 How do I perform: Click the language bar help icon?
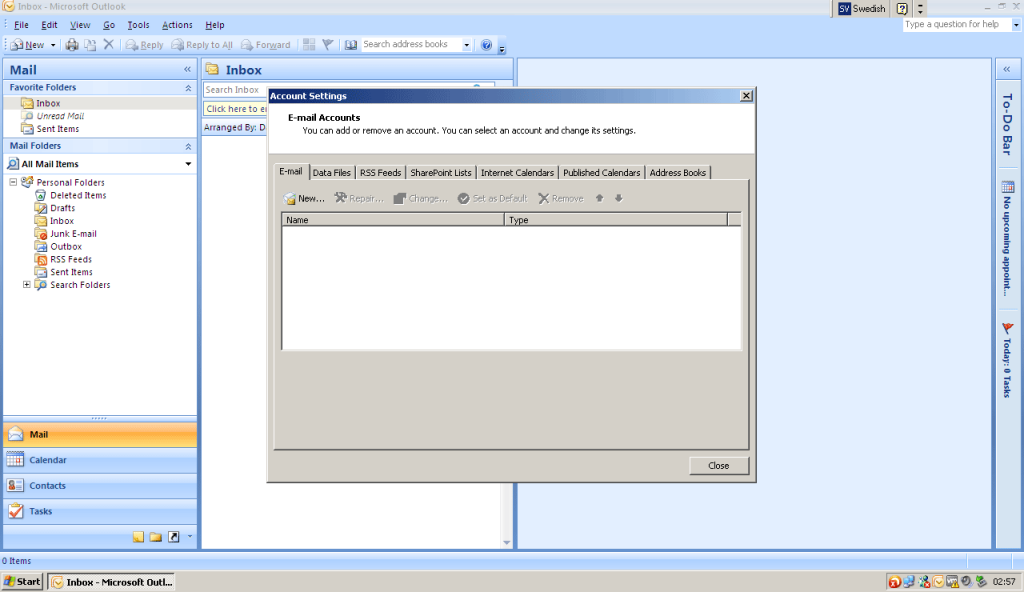pos(902,8)
